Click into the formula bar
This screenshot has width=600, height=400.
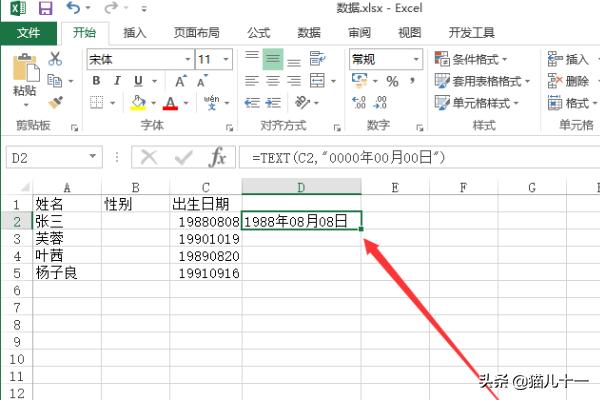419,157
